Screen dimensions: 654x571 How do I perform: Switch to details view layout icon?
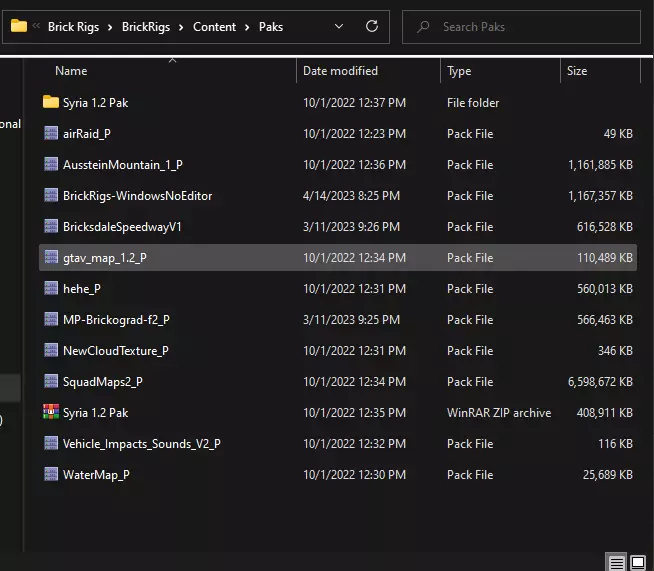[x=617, y=562]
